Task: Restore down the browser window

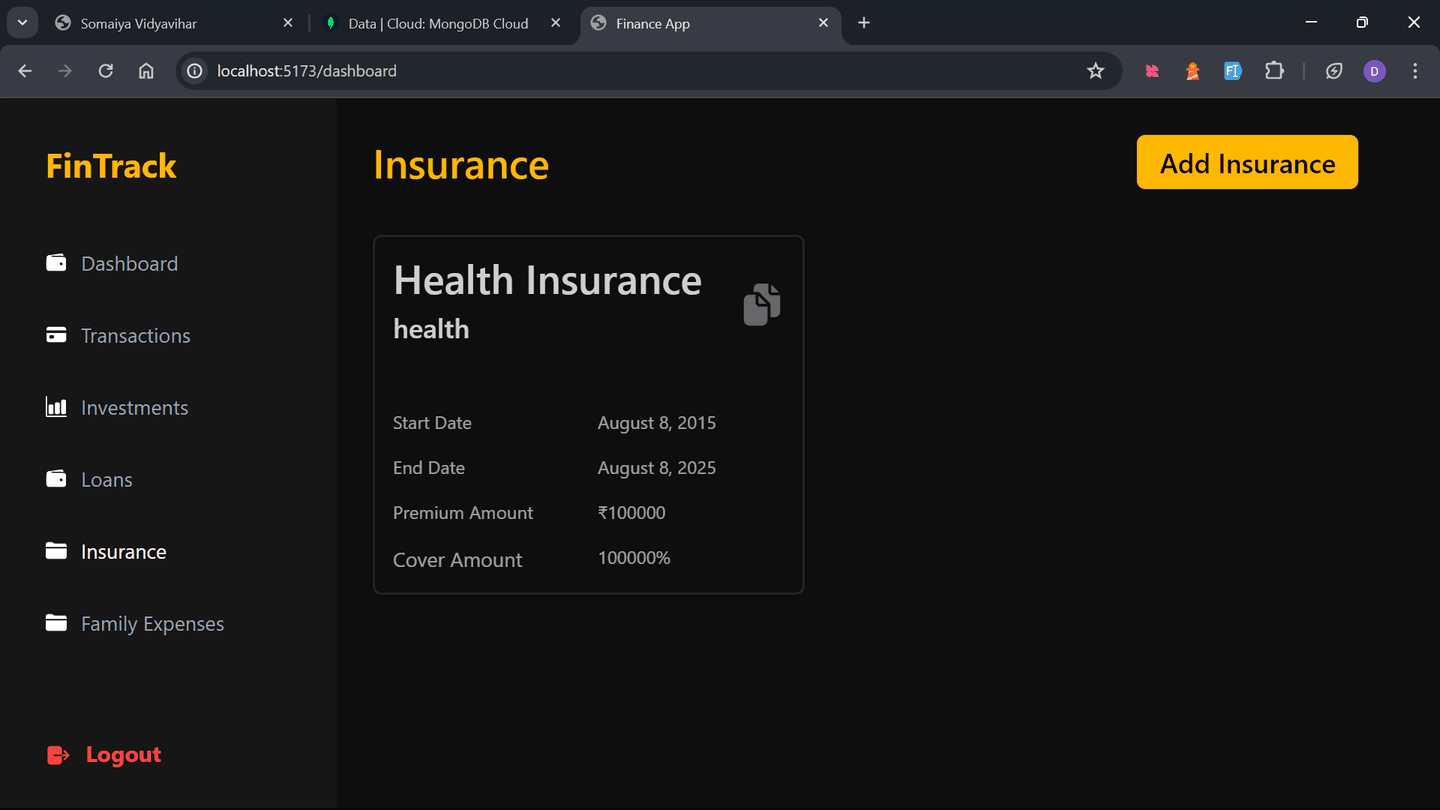Action: [x=1362, y=22]
